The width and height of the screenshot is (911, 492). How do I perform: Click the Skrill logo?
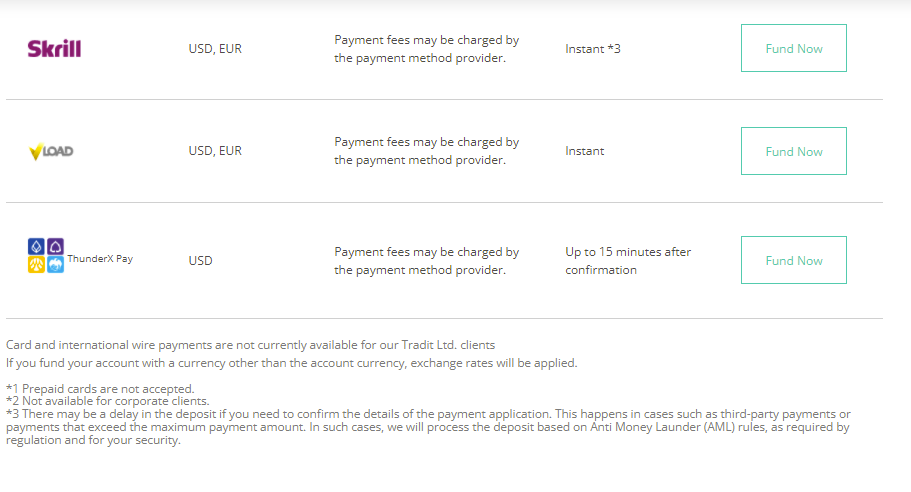(54, 48)
